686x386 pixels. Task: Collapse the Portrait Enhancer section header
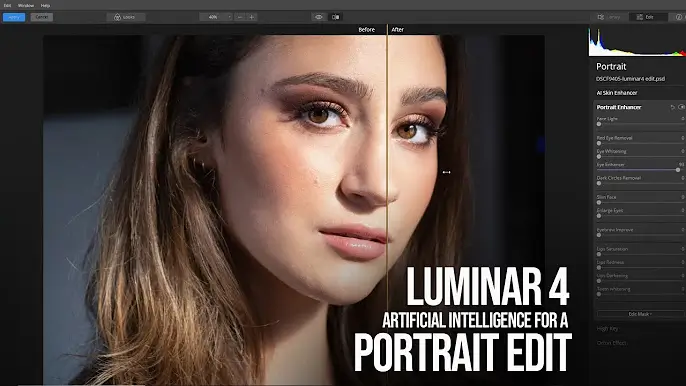pyautogui.click(x=619, y=107)
